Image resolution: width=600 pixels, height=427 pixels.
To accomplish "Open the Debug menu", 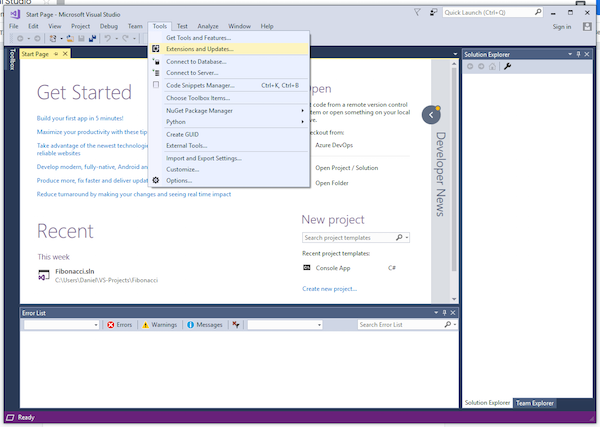I will [109, 26].
